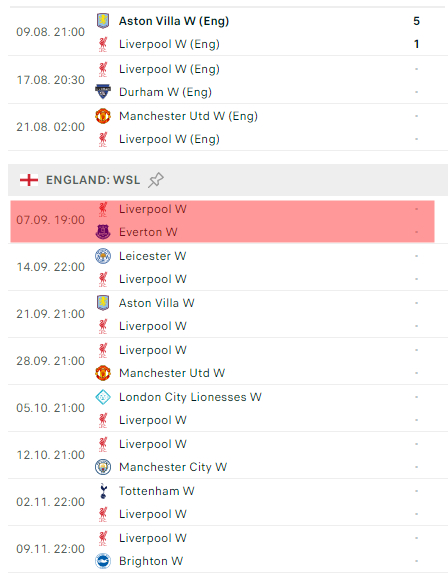Open the 09.11. 22:00 Brighton fixture
The width and height of the screenshot is (448, 575).
pos(228,549)
